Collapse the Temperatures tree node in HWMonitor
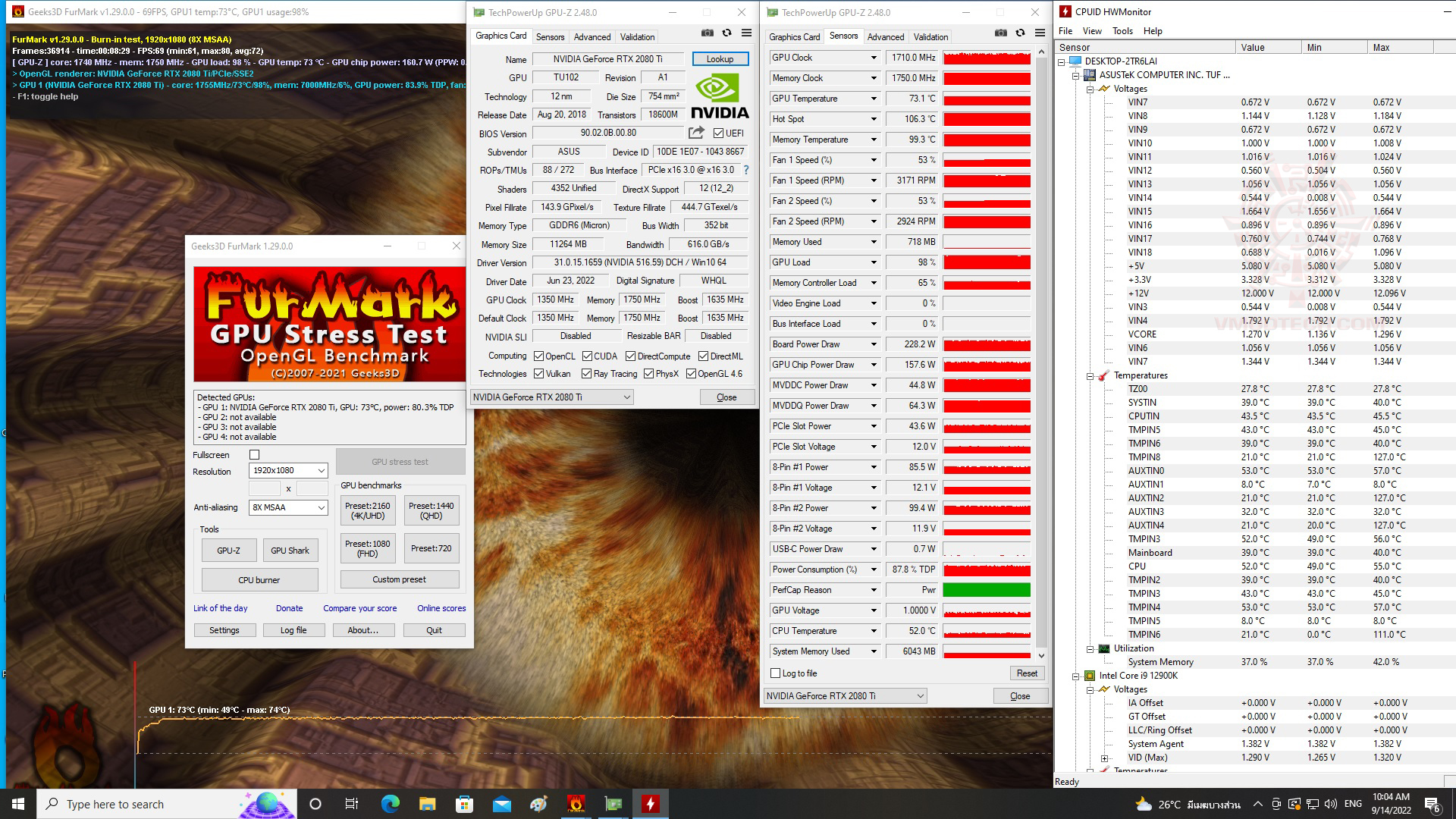 1090,376
